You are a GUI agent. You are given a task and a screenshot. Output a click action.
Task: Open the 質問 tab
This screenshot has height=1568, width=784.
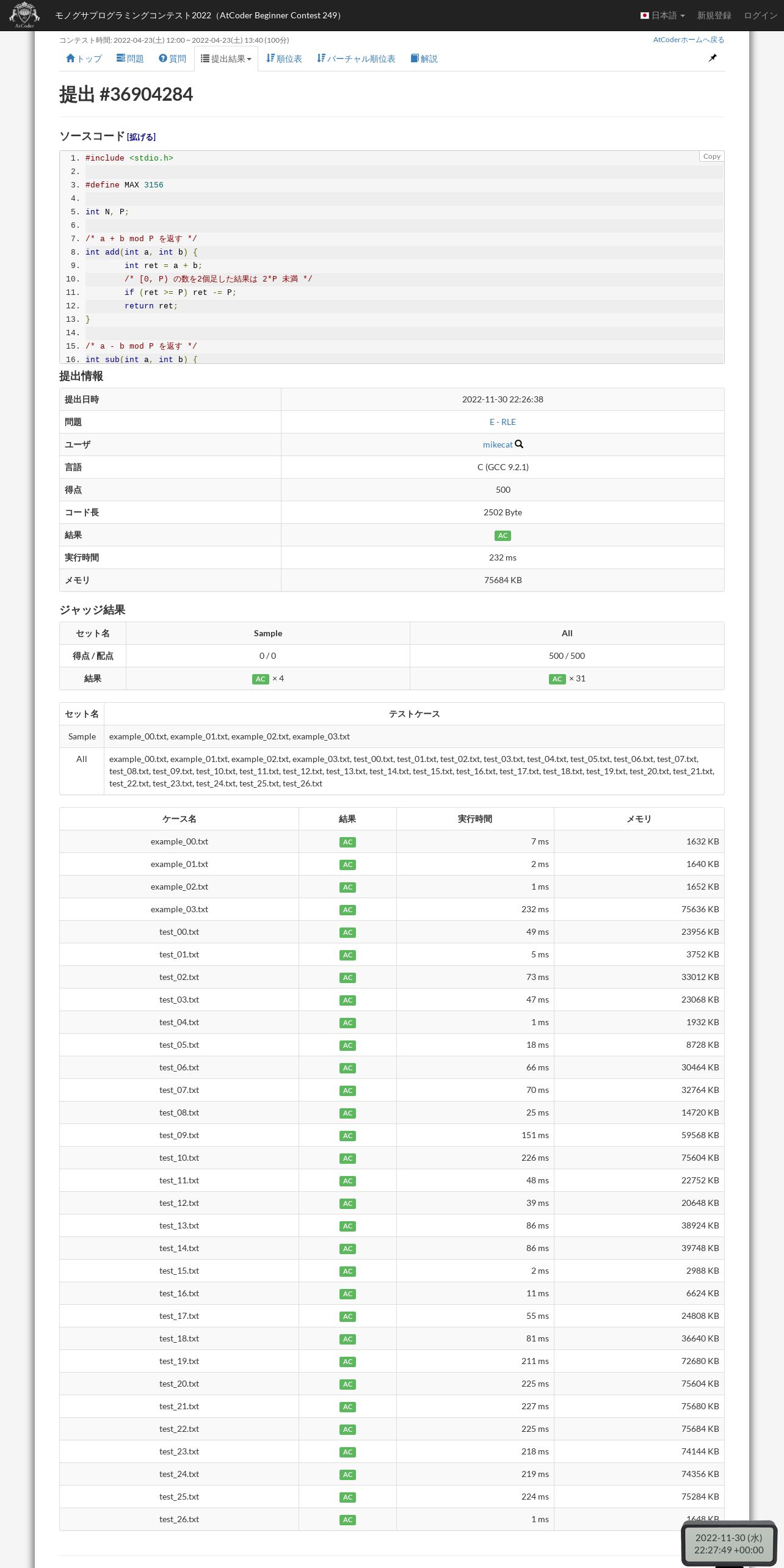pyautogui.click(x=172, y=59)
